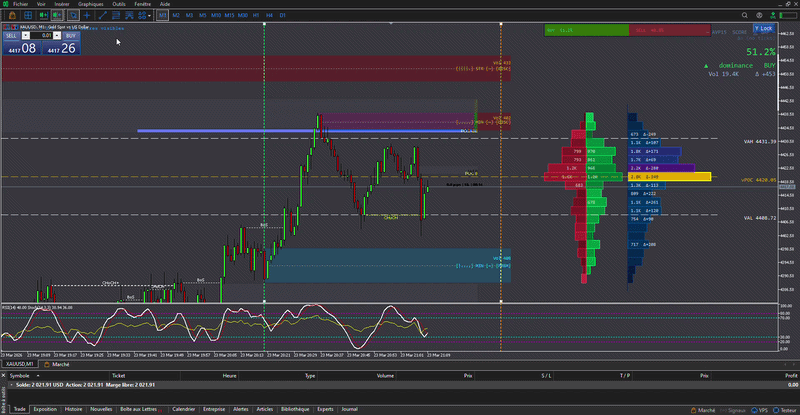Open the search magnifier icon

point(744,15)
